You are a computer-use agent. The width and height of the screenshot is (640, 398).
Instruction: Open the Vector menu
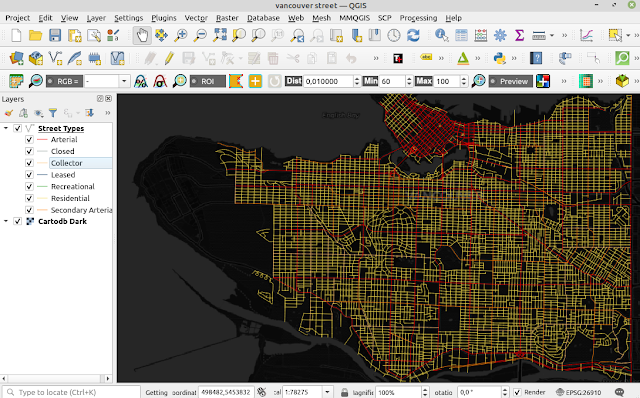(x=196, y=18)
